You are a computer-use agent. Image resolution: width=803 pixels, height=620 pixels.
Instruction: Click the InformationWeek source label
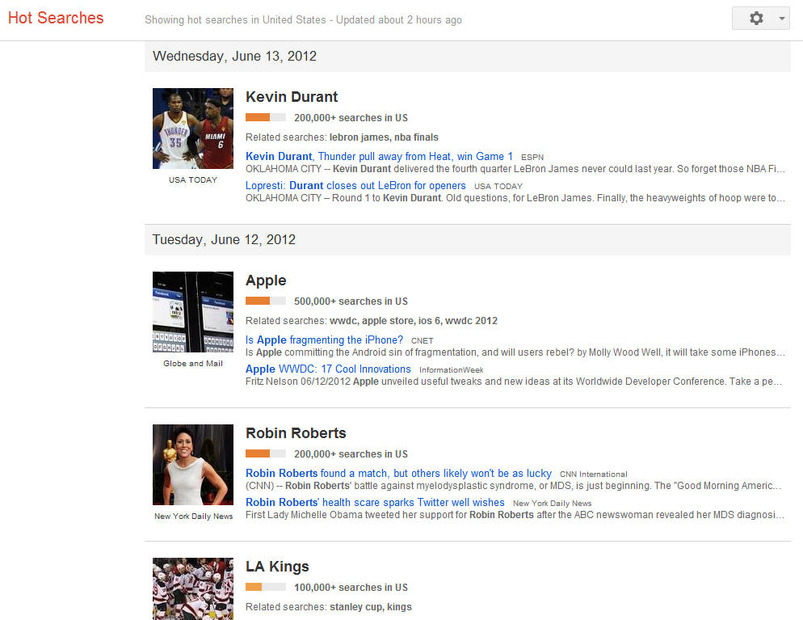[451, 370]
